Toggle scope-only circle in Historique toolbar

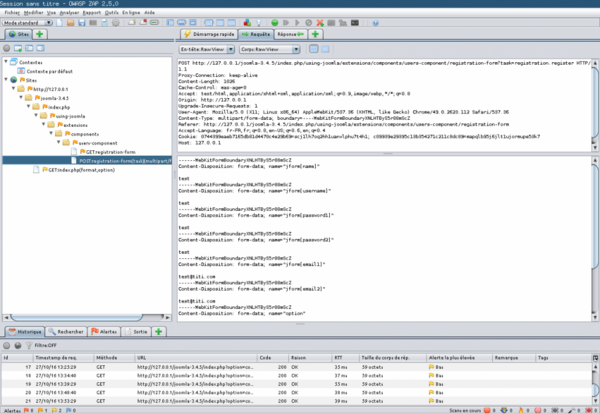click(7, 345)
